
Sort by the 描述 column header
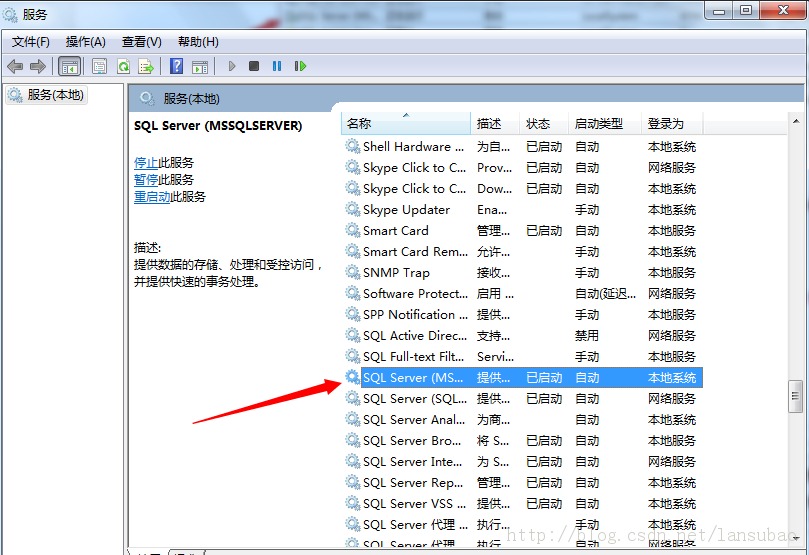495,124
